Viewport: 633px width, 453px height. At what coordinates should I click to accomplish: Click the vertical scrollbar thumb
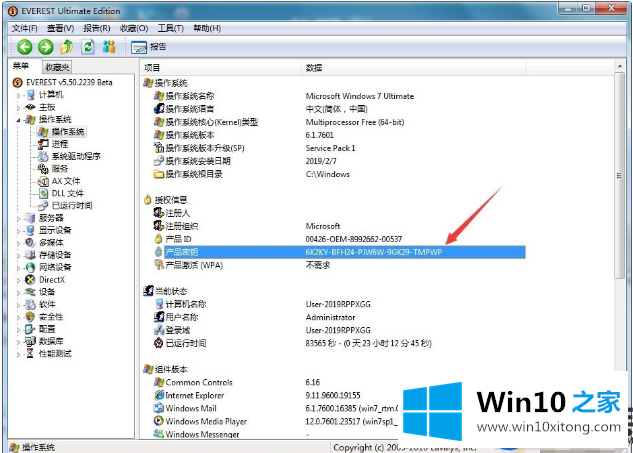click(x=620, y=176)
